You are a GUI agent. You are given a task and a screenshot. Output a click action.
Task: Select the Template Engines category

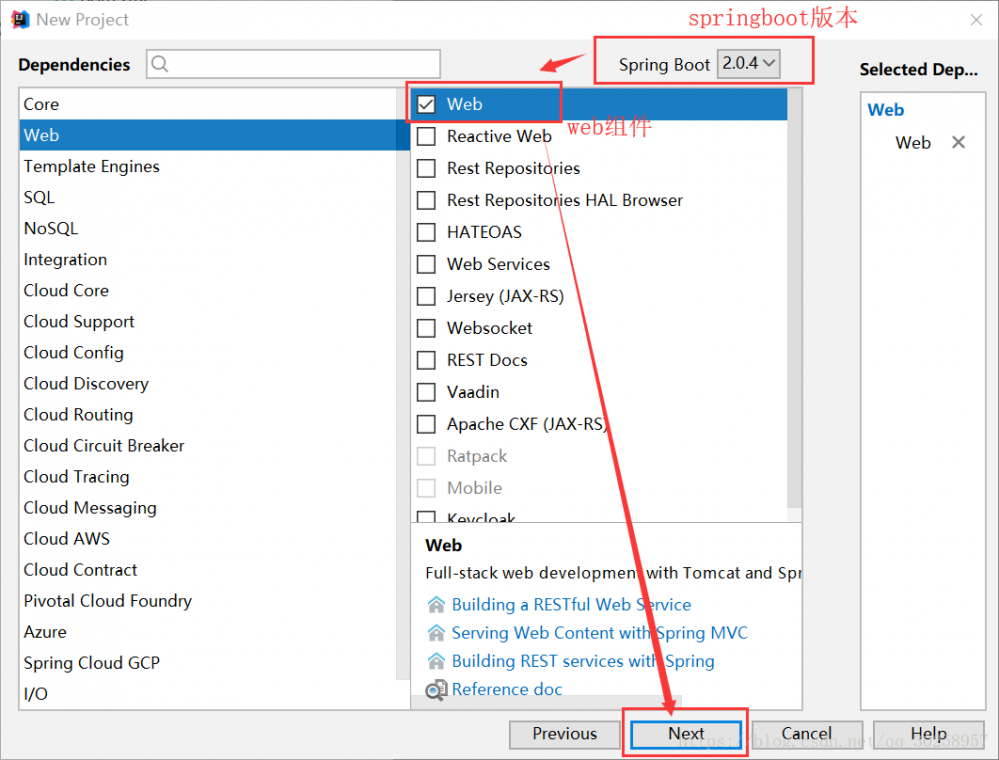coord(208,166)
